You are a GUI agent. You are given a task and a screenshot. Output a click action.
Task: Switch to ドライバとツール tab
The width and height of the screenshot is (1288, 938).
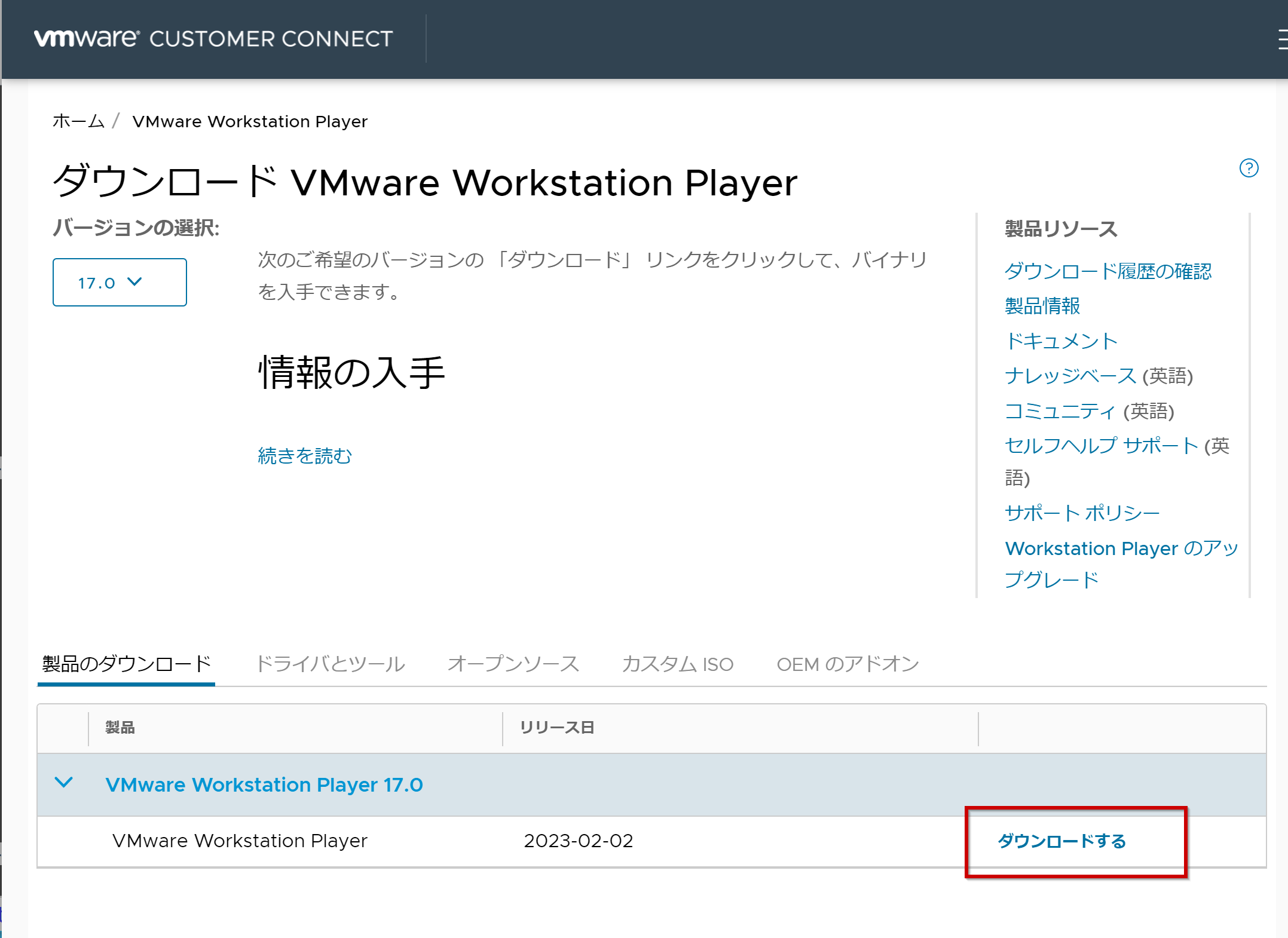tap(331, 664)
